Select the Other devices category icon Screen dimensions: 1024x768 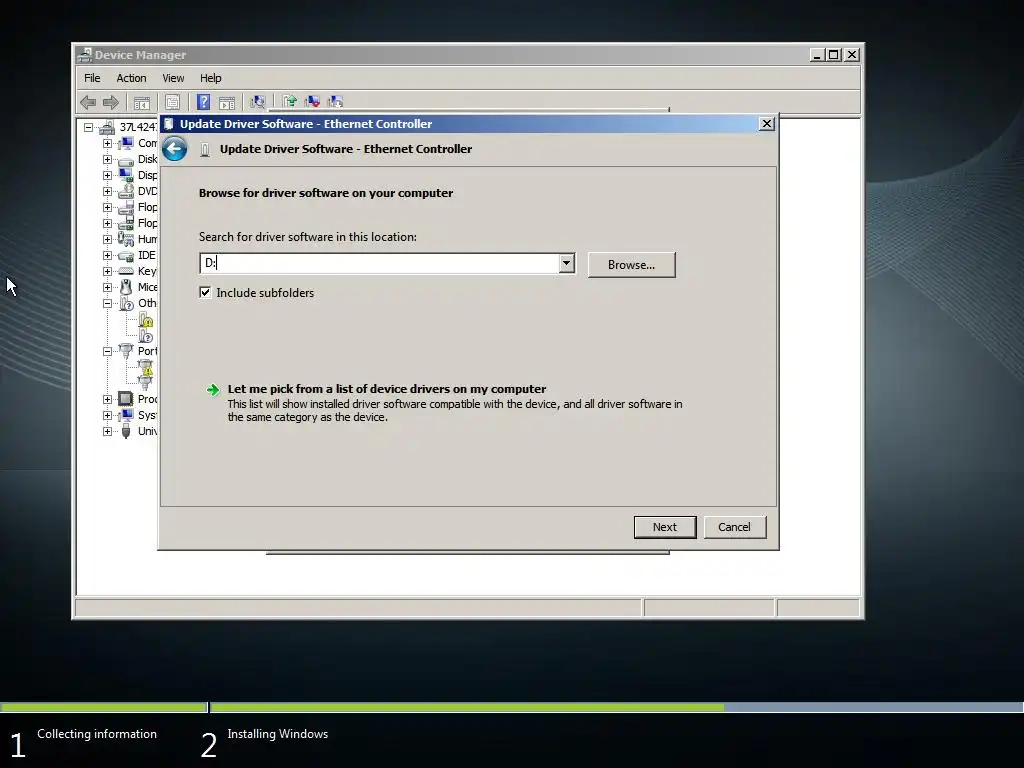[x=126, y=303]
